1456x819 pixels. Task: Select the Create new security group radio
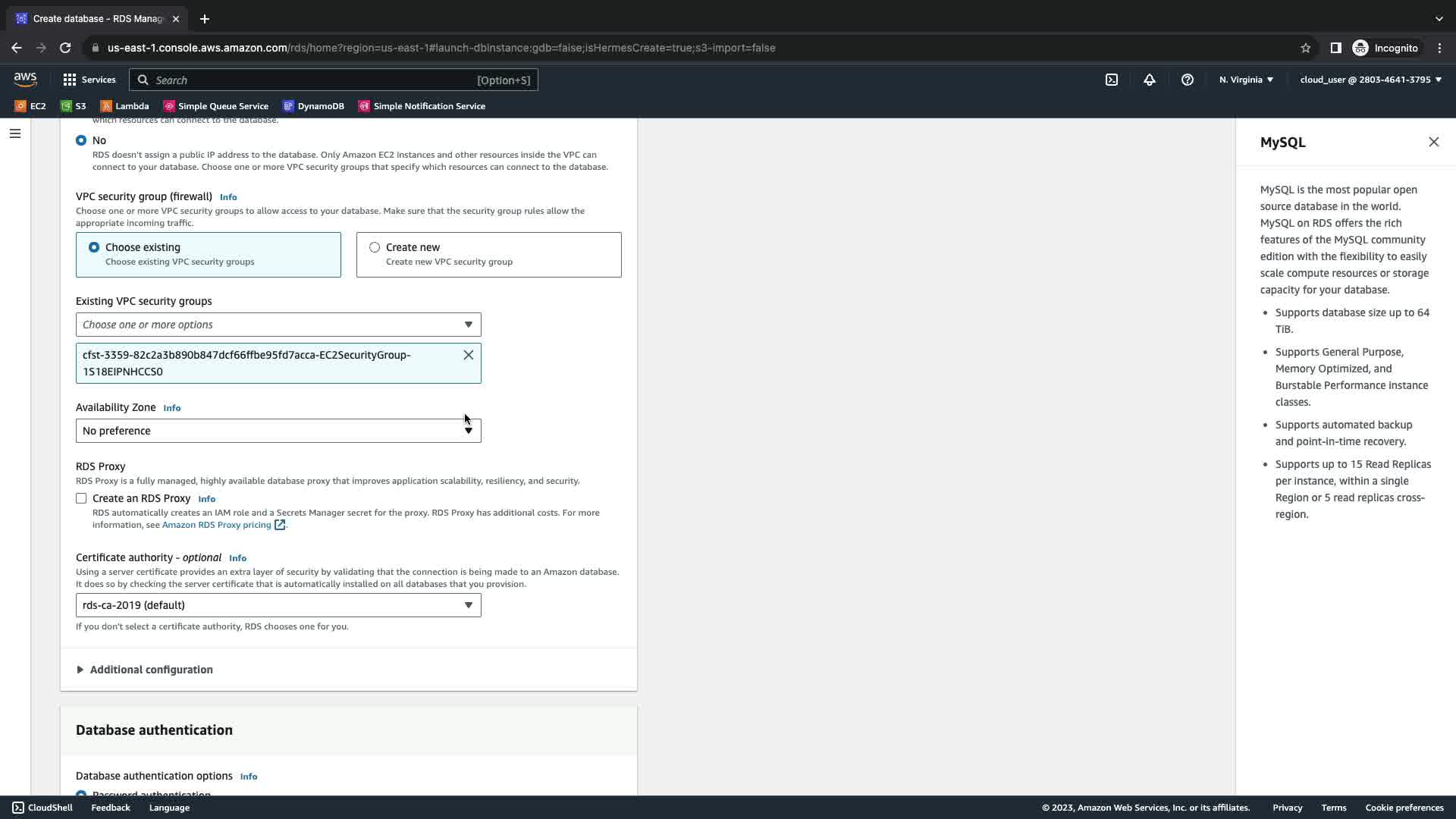pyautogui.click(x=375, y=247)
